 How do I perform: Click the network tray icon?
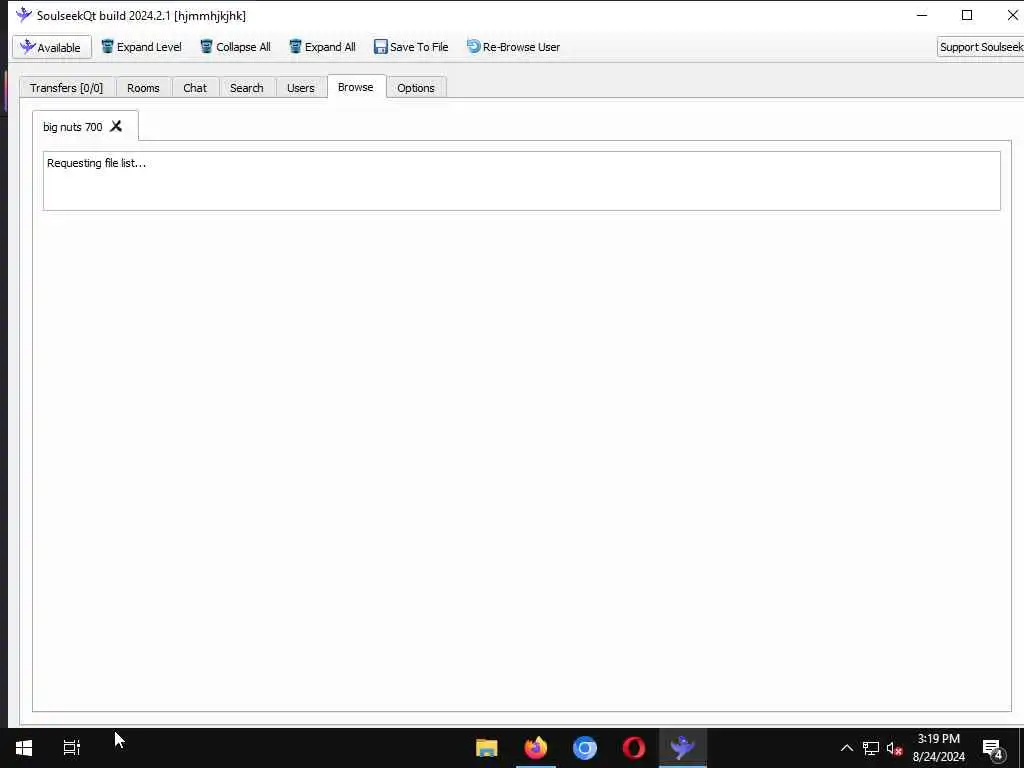[x=871, y=748]
